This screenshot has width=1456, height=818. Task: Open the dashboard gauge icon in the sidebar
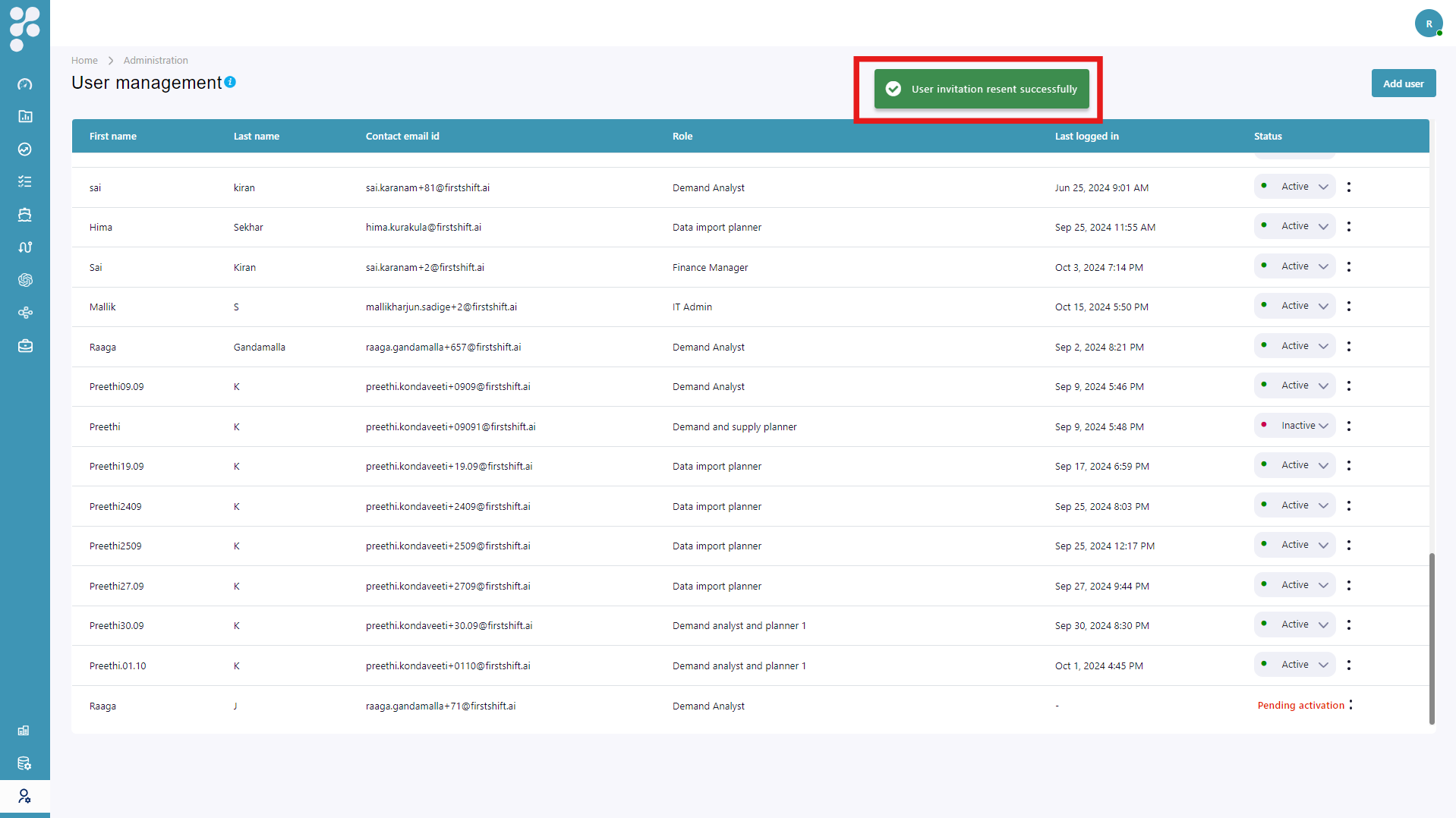coord(25,84)
